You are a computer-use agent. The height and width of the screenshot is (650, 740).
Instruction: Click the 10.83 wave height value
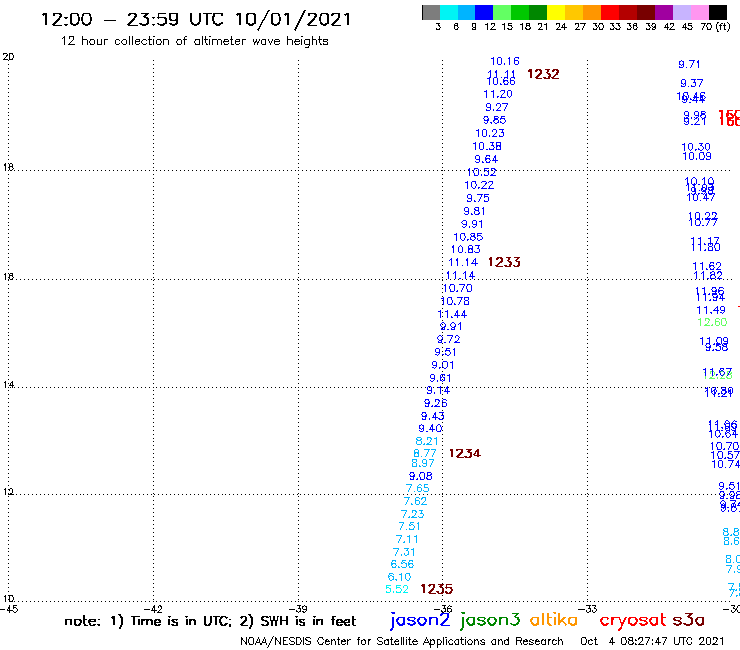(x=466, y=249)
